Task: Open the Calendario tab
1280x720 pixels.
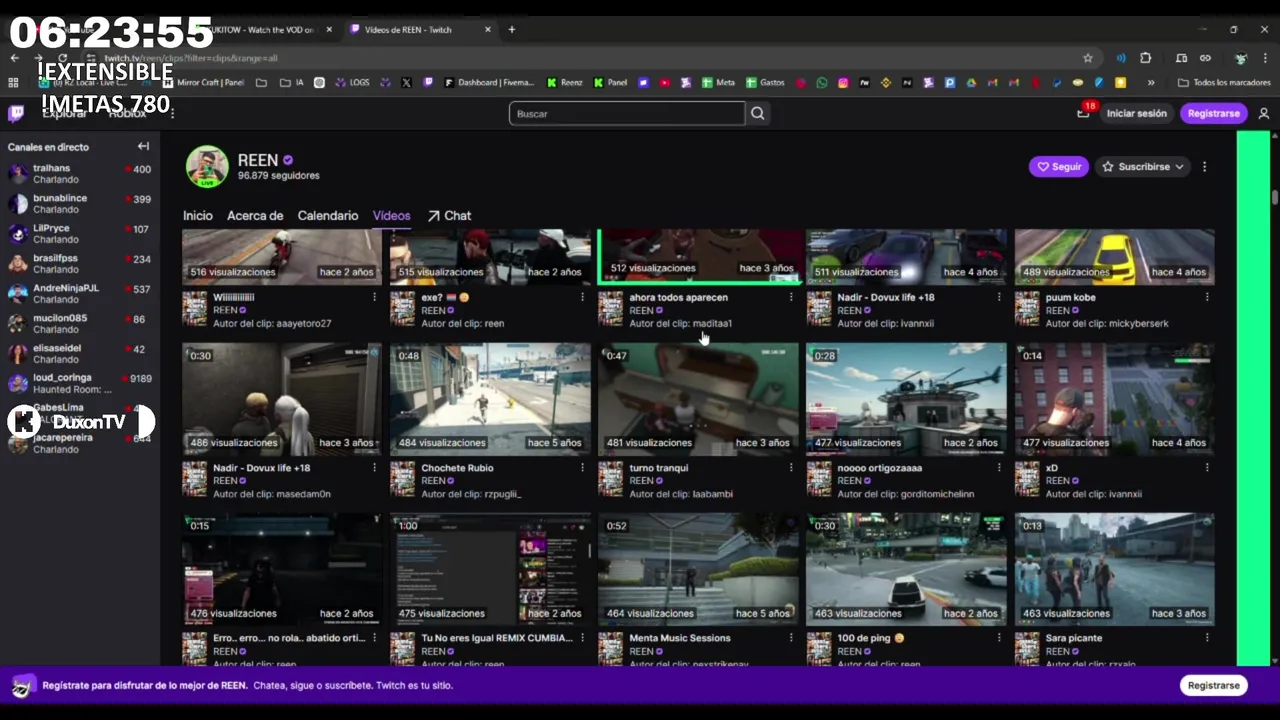Action: 327,216
